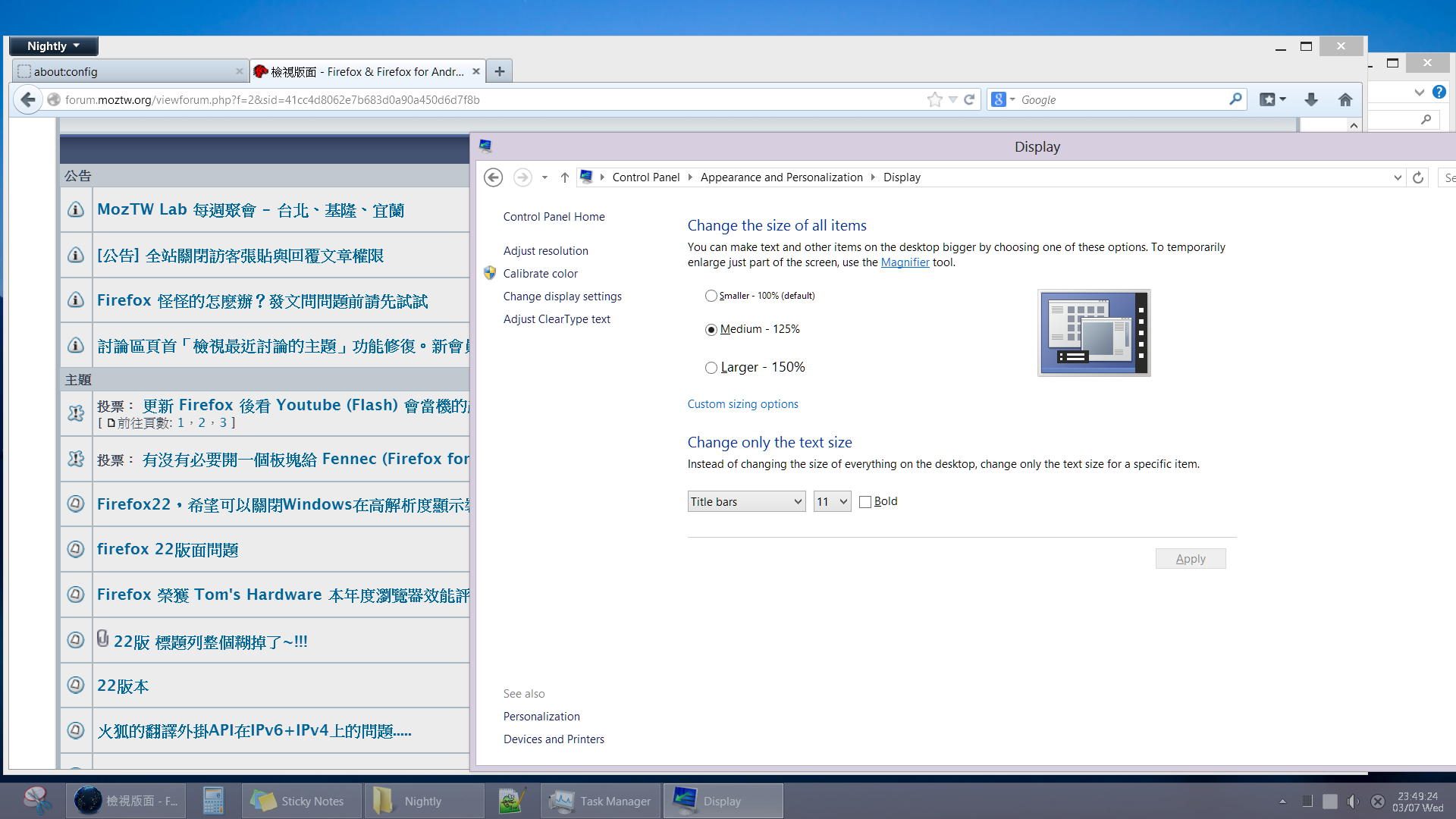Click the bookmark star in URL bar
This screenshot has height=819, width=1456.
[x=935, y=99]
